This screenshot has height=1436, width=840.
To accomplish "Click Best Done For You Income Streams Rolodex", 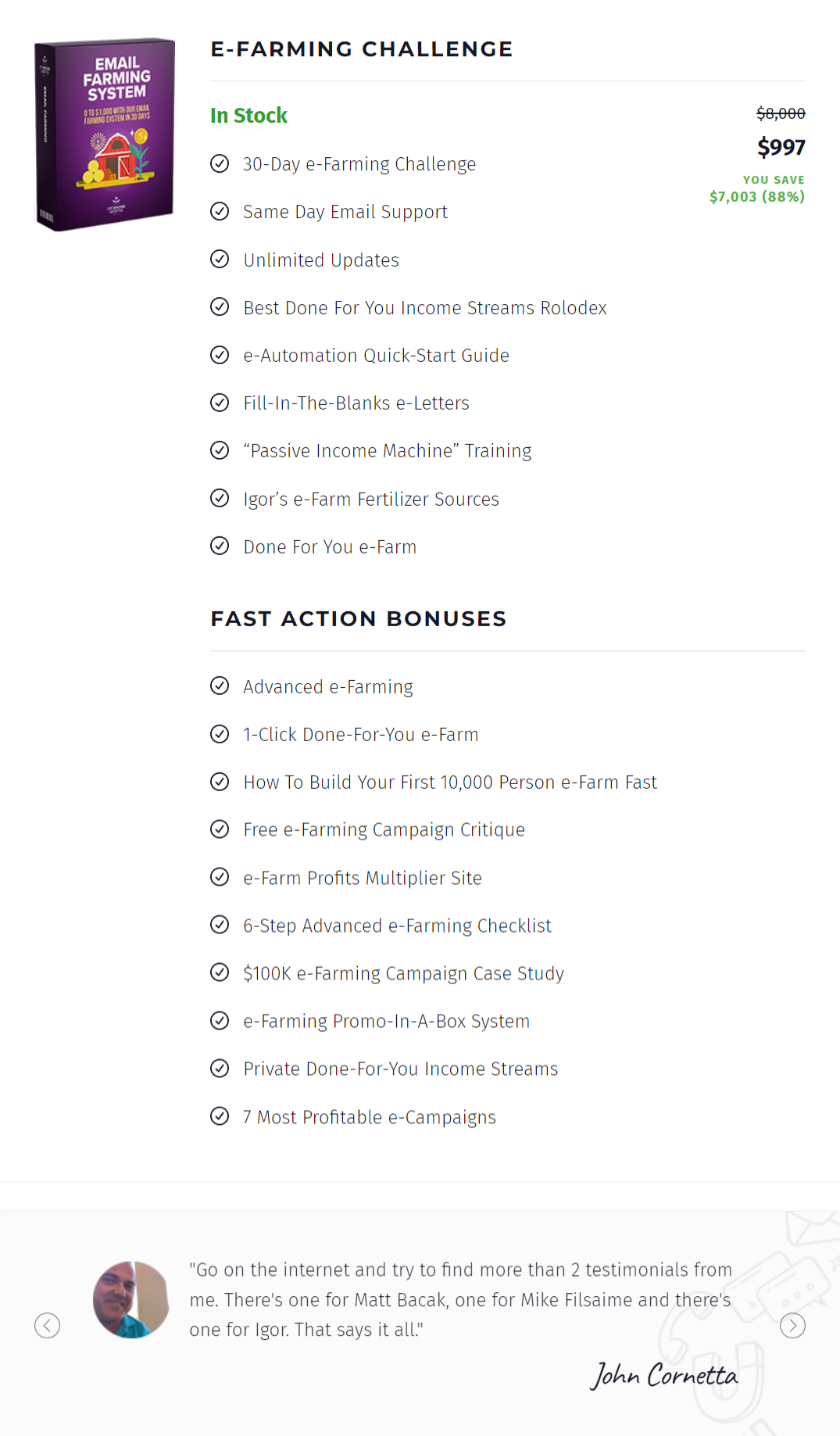I will 425,308.
